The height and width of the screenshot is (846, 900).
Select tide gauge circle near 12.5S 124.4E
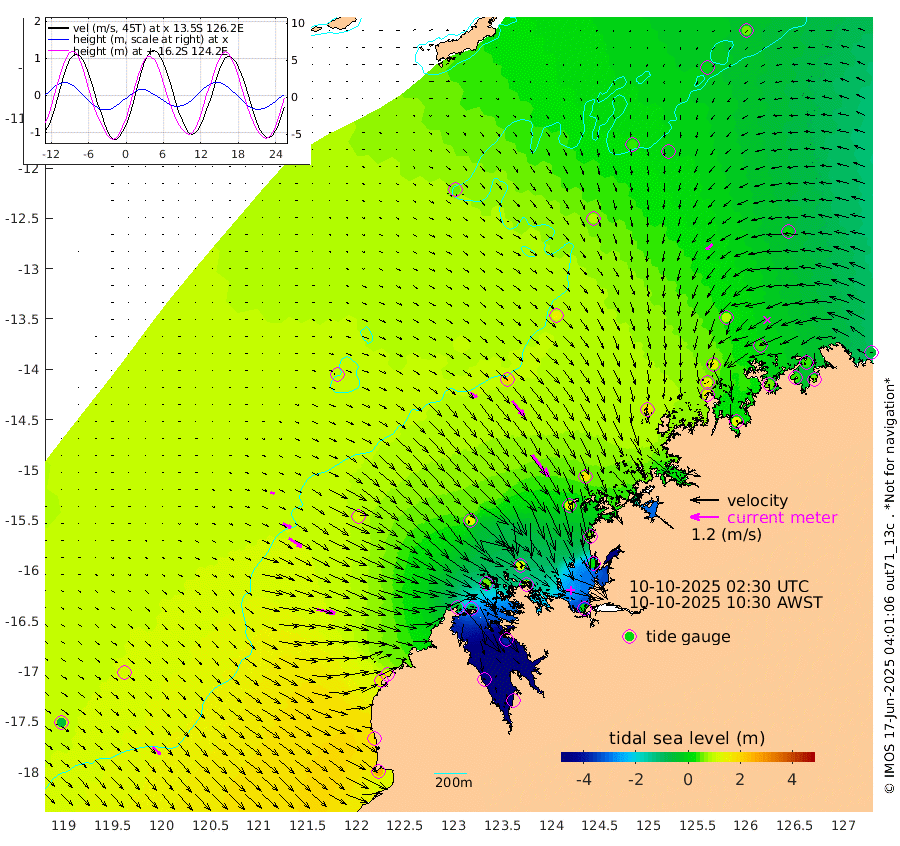click(x=593, y=219)
